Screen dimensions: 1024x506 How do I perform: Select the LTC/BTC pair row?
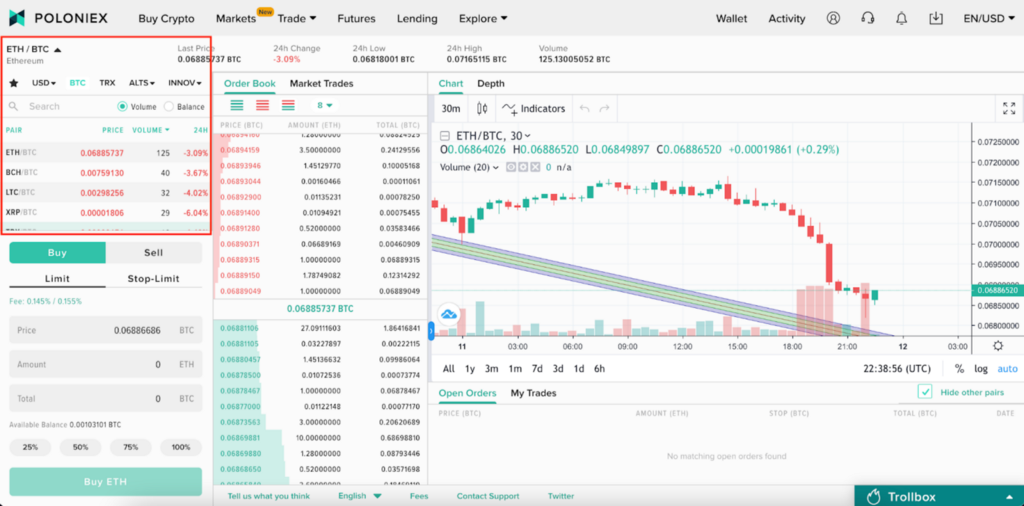[x=106, y=193]
